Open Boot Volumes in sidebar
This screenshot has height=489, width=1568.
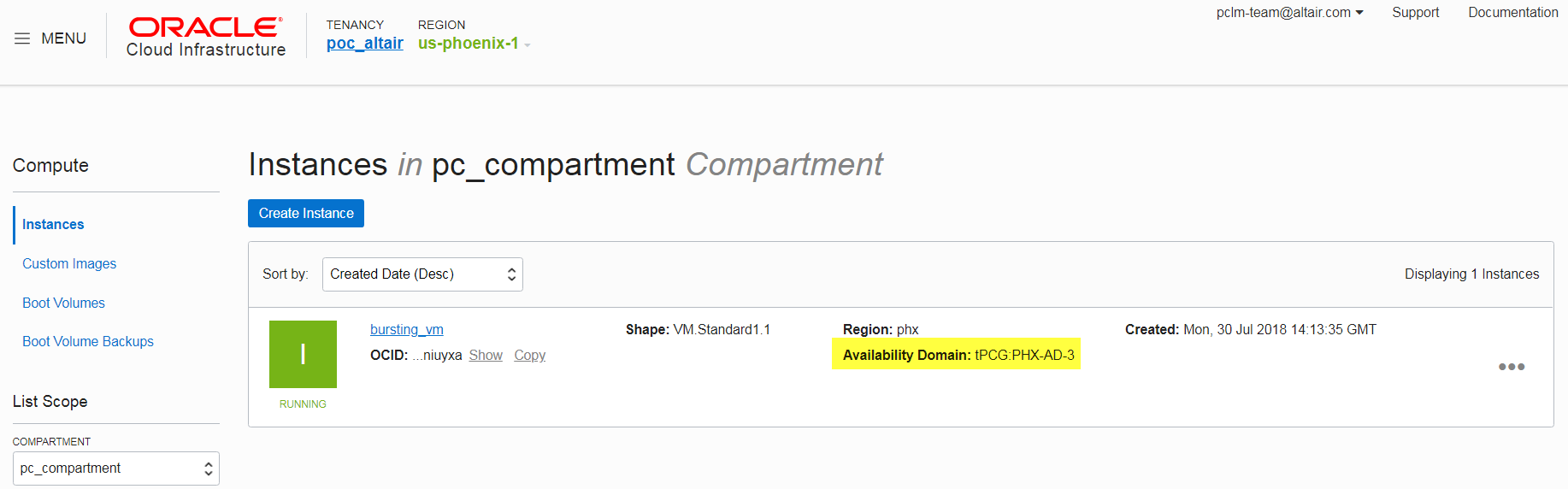tap(63, 303)
